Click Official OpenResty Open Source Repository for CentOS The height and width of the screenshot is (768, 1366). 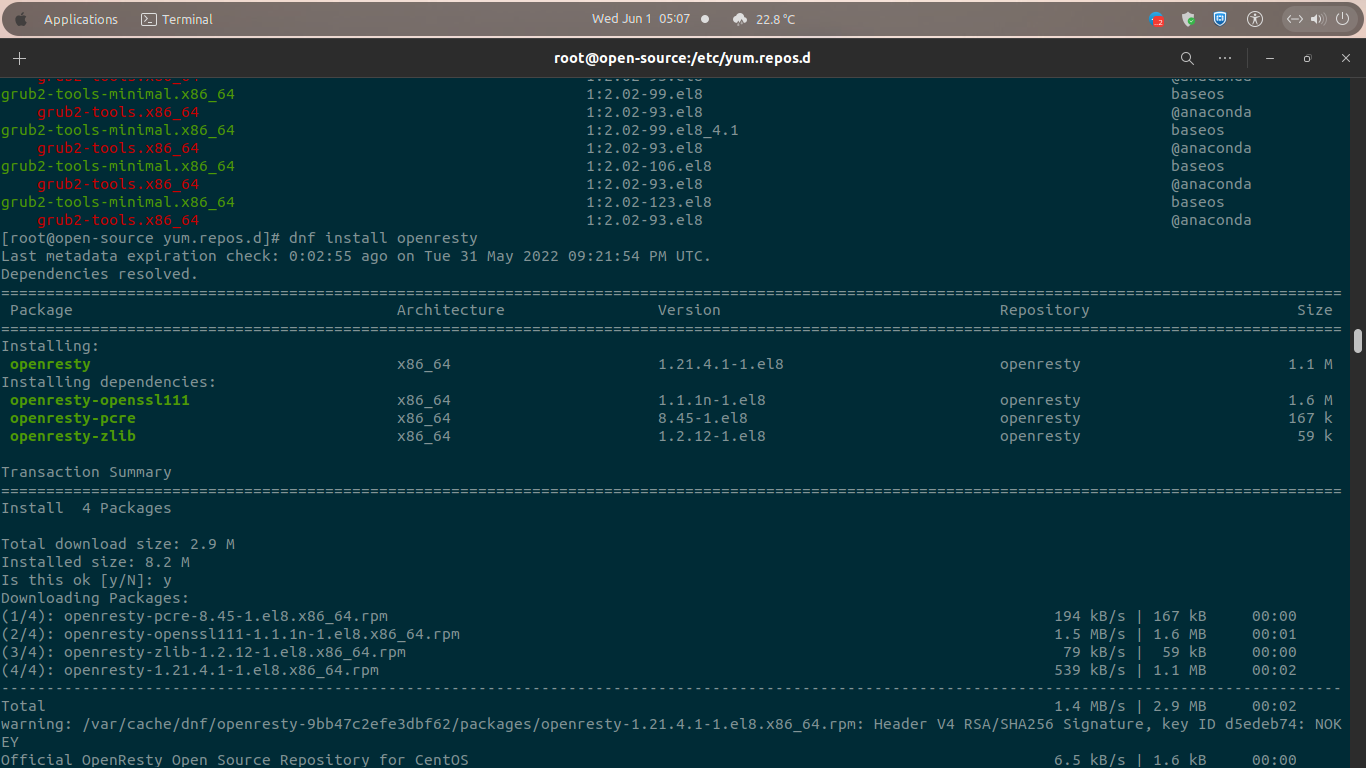point(235,760)
